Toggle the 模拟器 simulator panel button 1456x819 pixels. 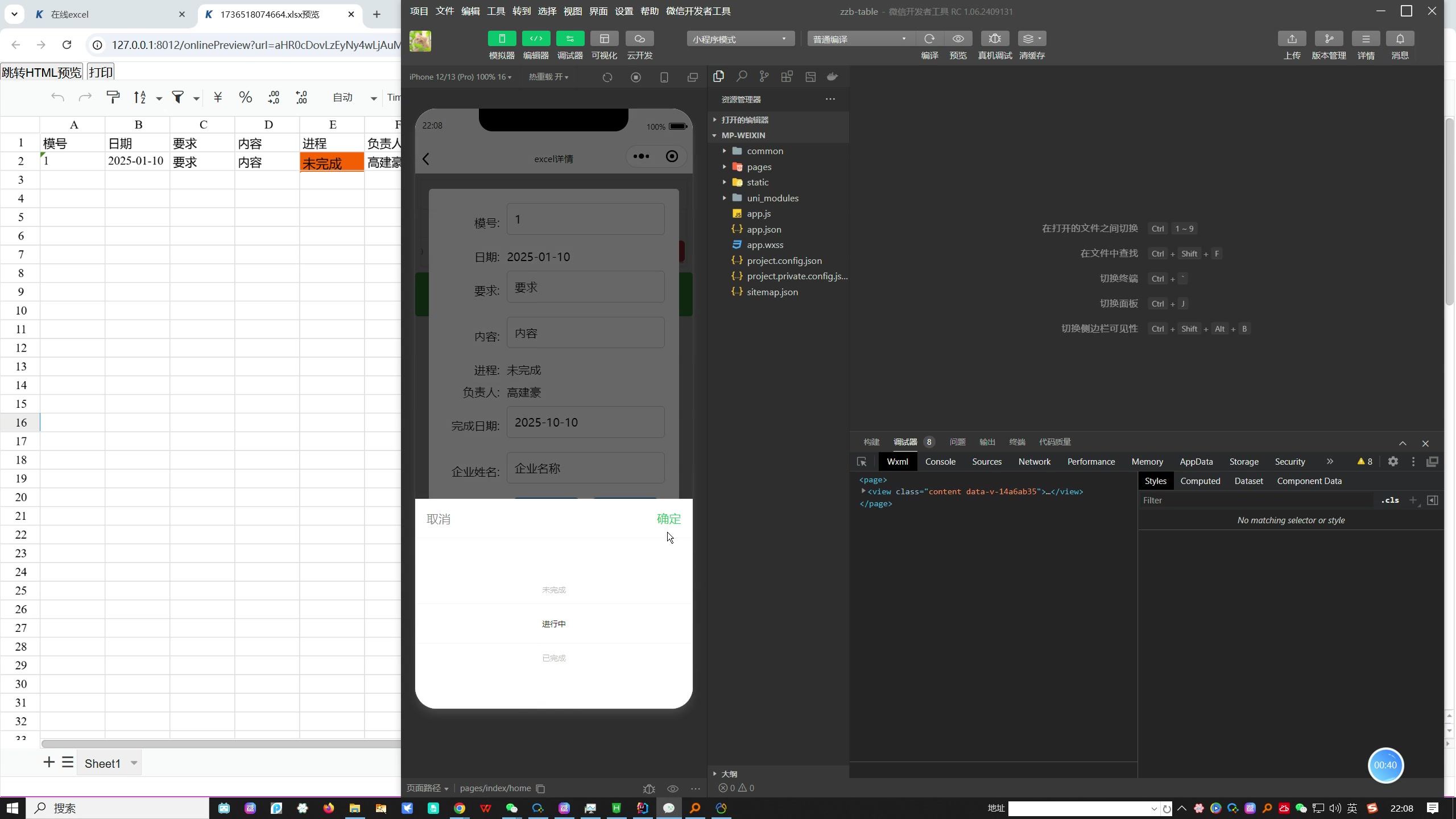[x=502, y=39]
